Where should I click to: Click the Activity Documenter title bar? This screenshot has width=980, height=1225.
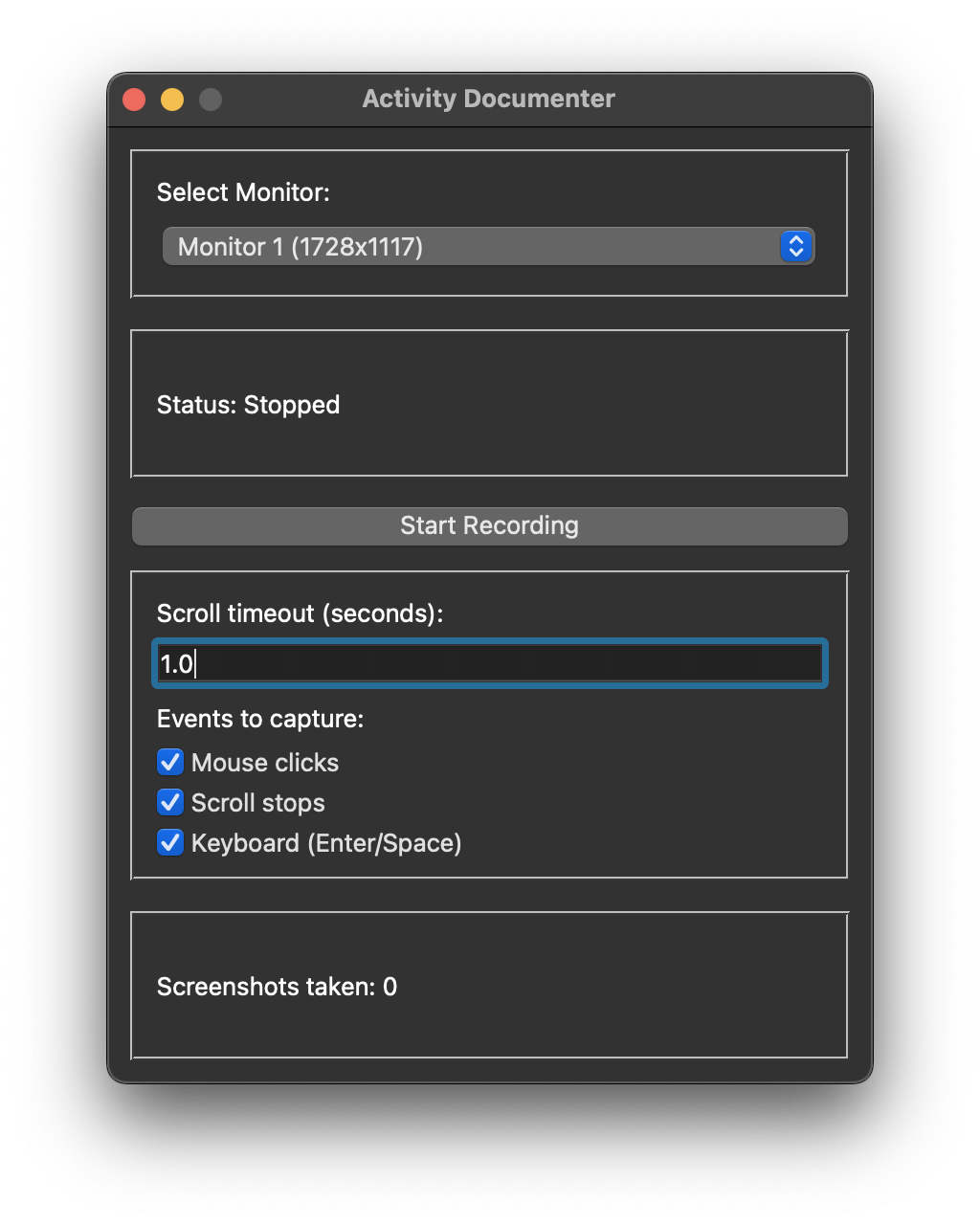pos(488,99)
